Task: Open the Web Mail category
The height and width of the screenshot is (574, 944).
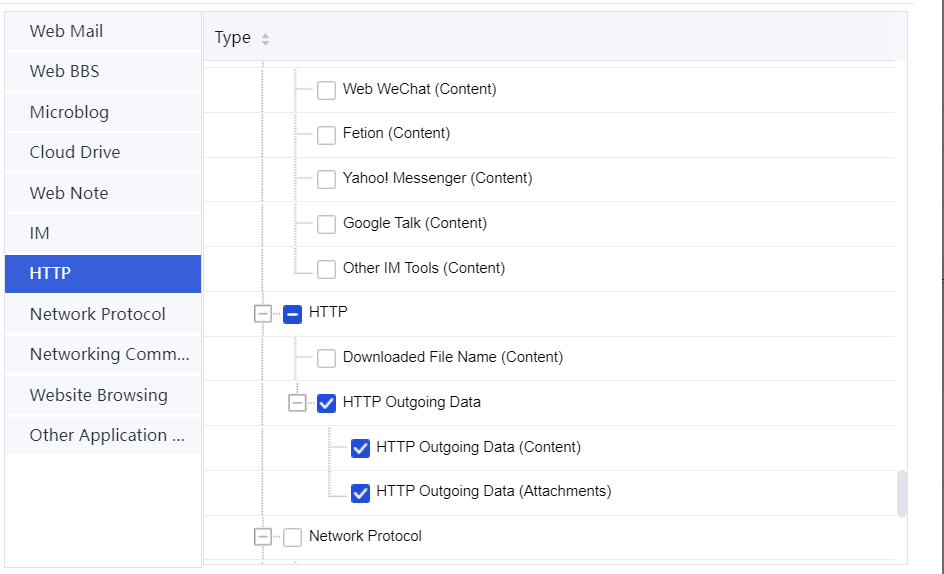Action: tap(66, 31)
